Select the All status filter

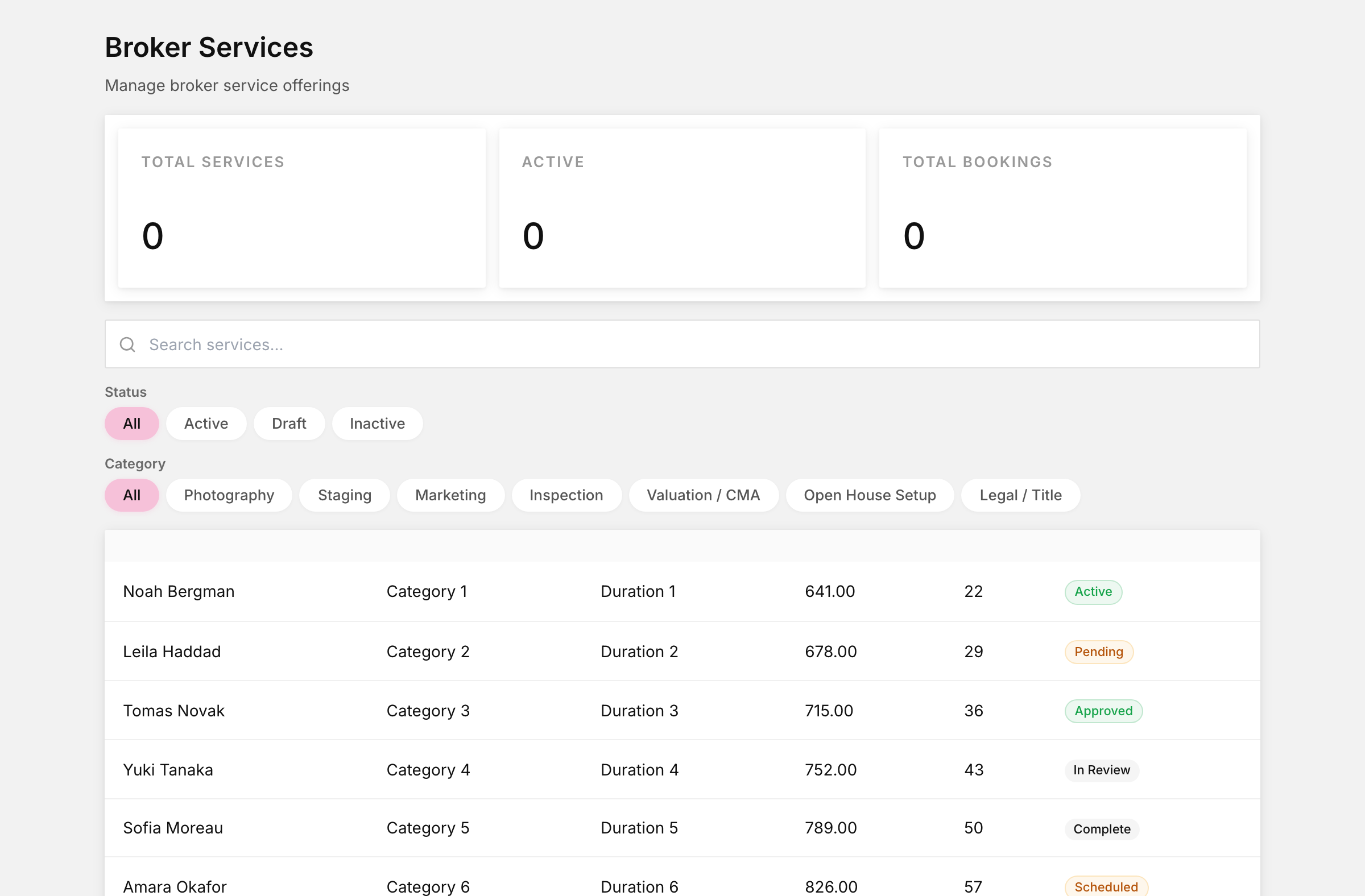tap(131, 424)
